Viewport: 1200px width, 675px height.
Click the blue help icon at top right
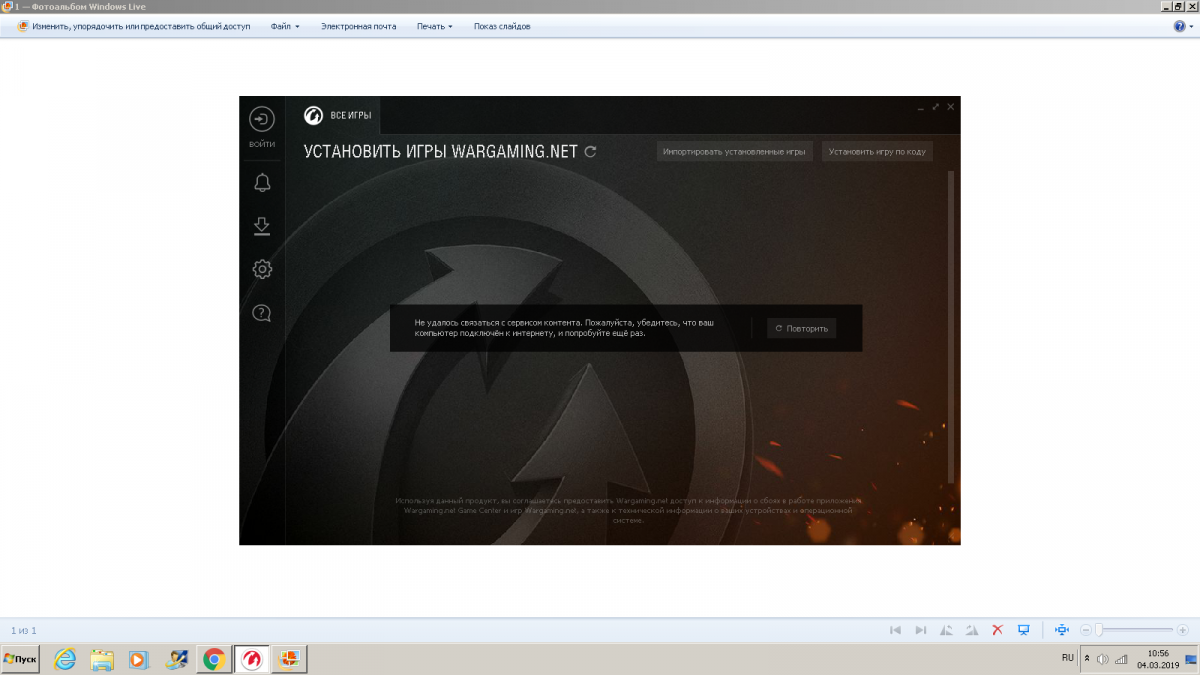(1179, 27)
